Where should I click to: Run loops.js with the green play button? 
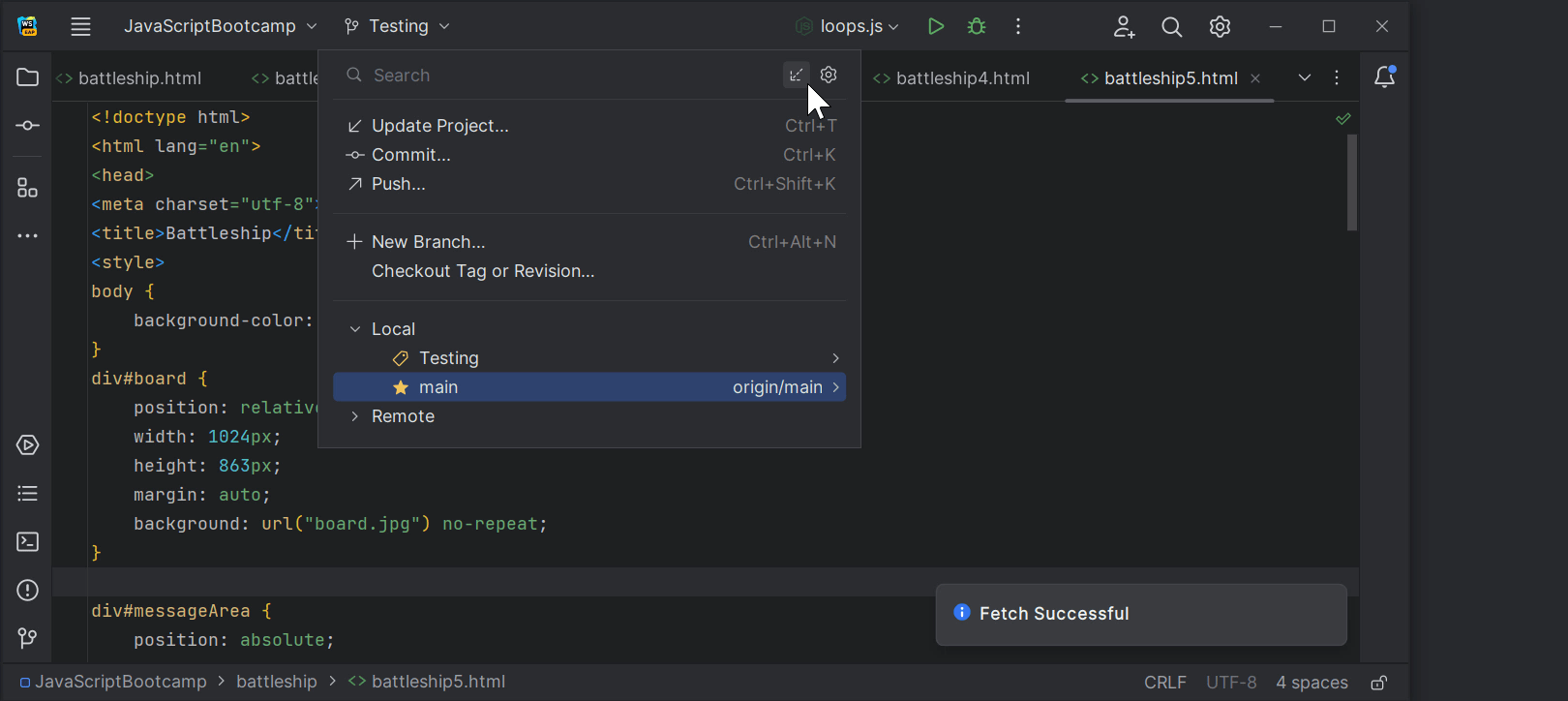point(935,26)
